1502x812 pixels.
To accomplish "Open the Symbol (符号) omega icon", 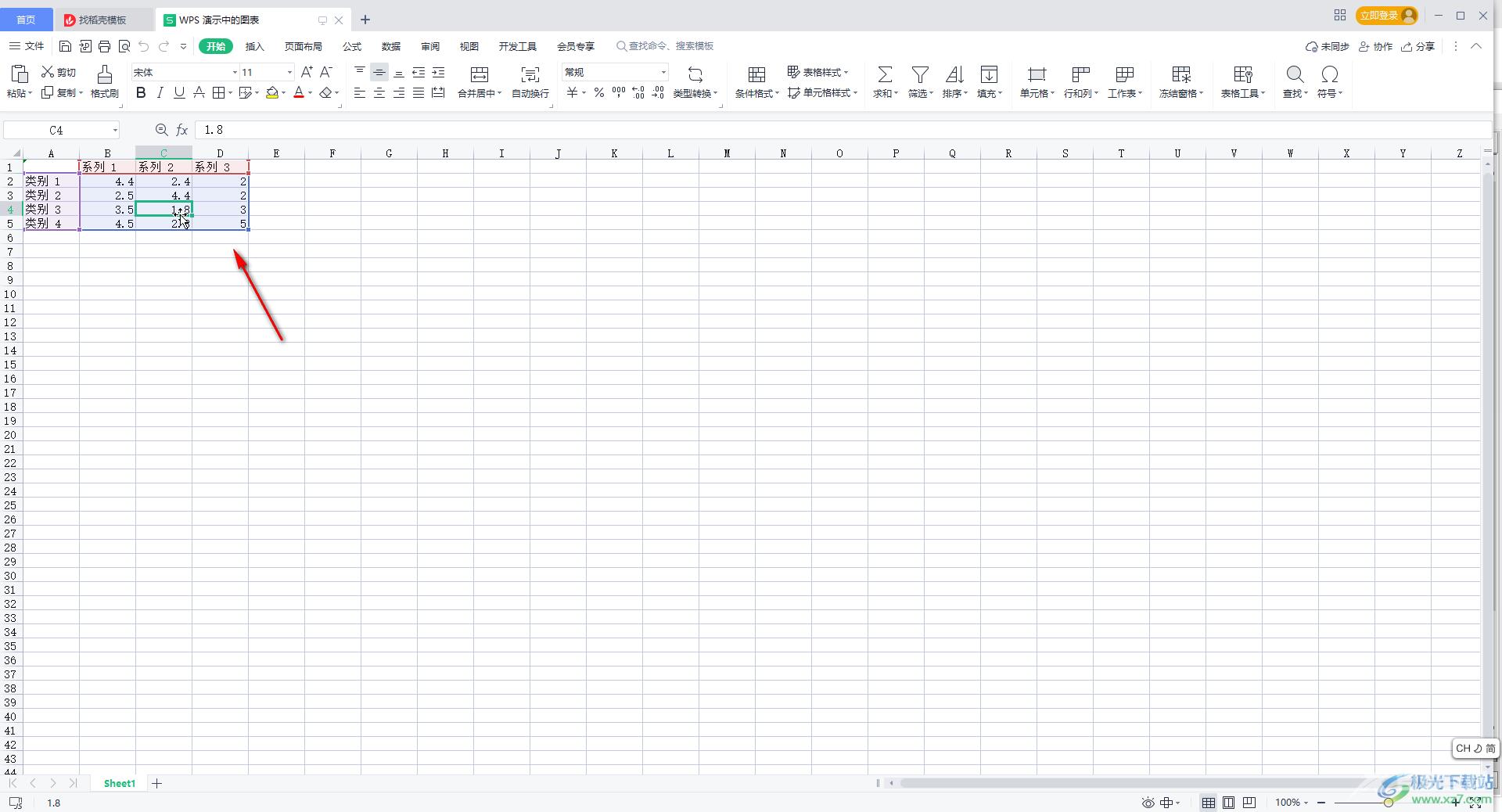I will (x=1329, y=74).
